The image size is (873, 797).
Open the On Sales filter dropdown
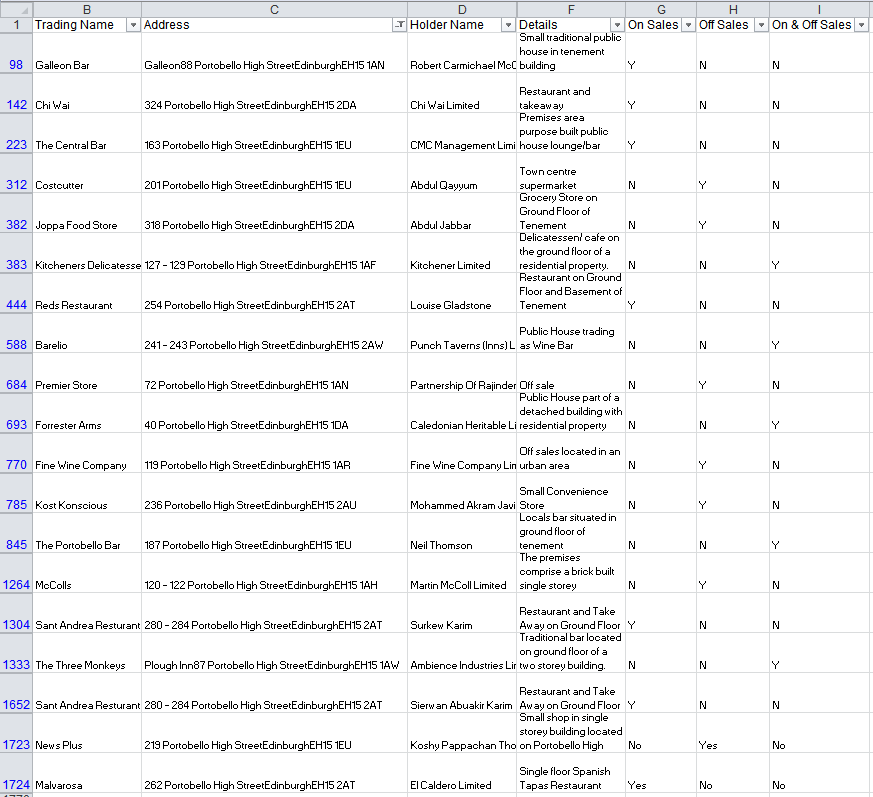point(688,25)
